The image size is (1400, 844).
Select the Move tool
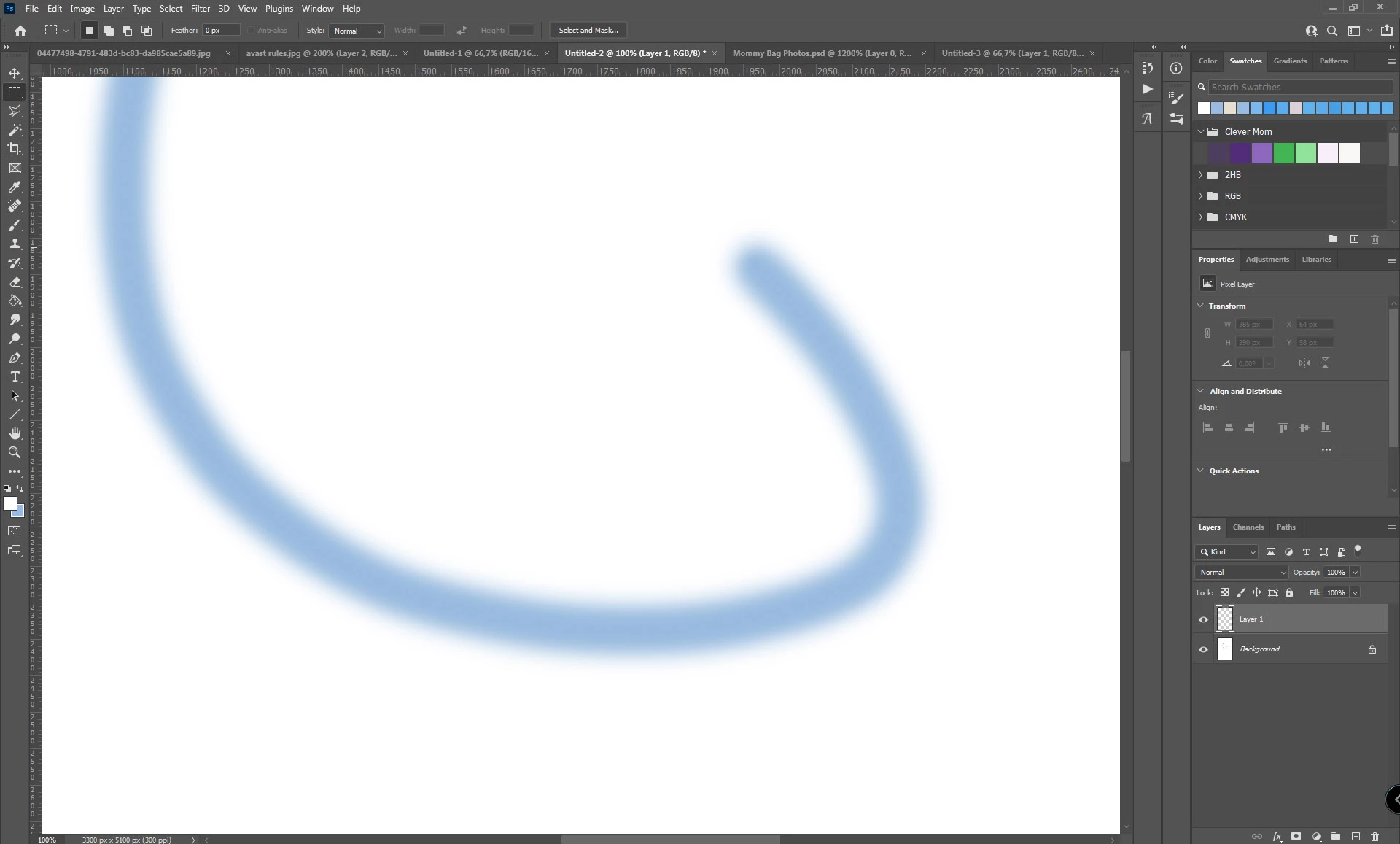15,73
